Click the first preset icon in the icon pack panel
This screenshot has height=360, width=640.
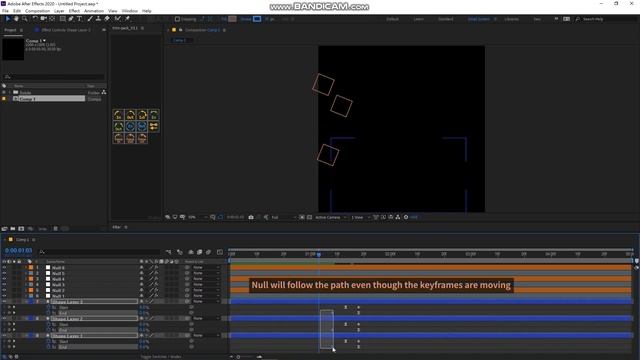coord(118,115)
